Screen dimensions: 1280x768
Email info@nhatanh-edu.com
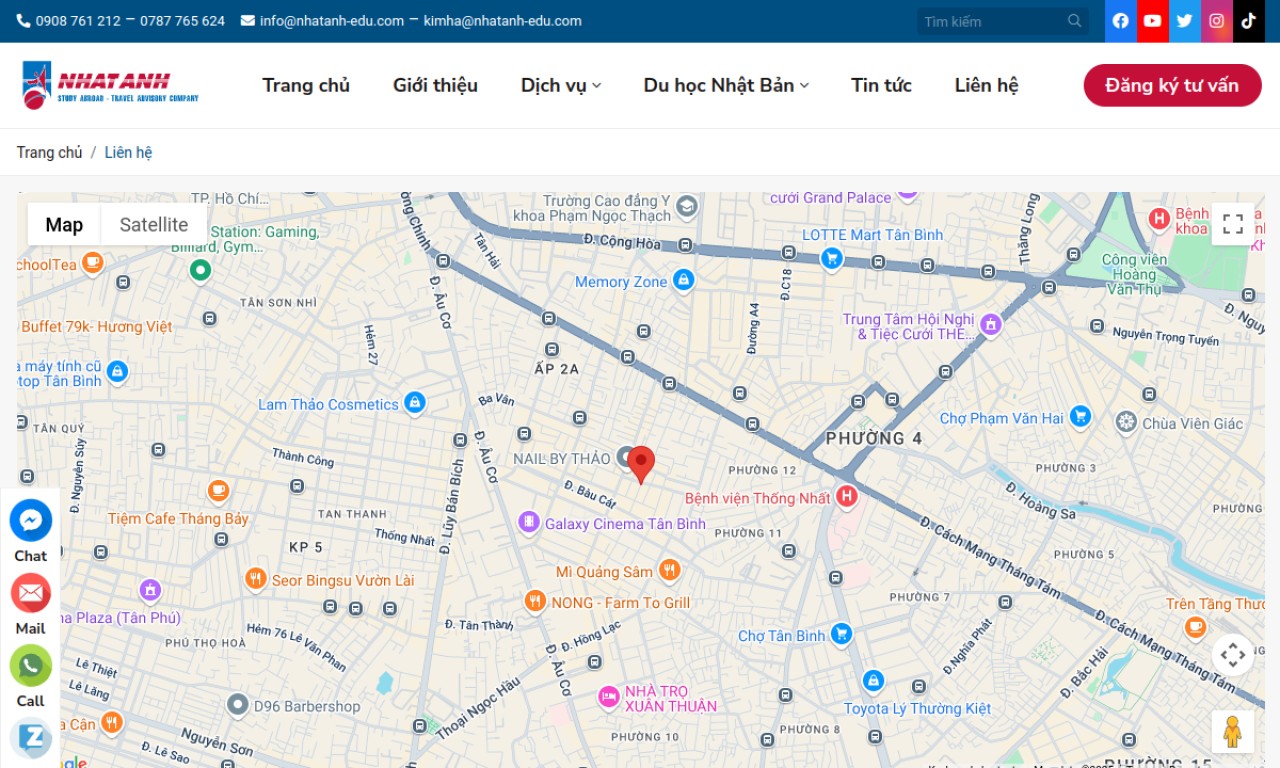[x=332, y=21]
